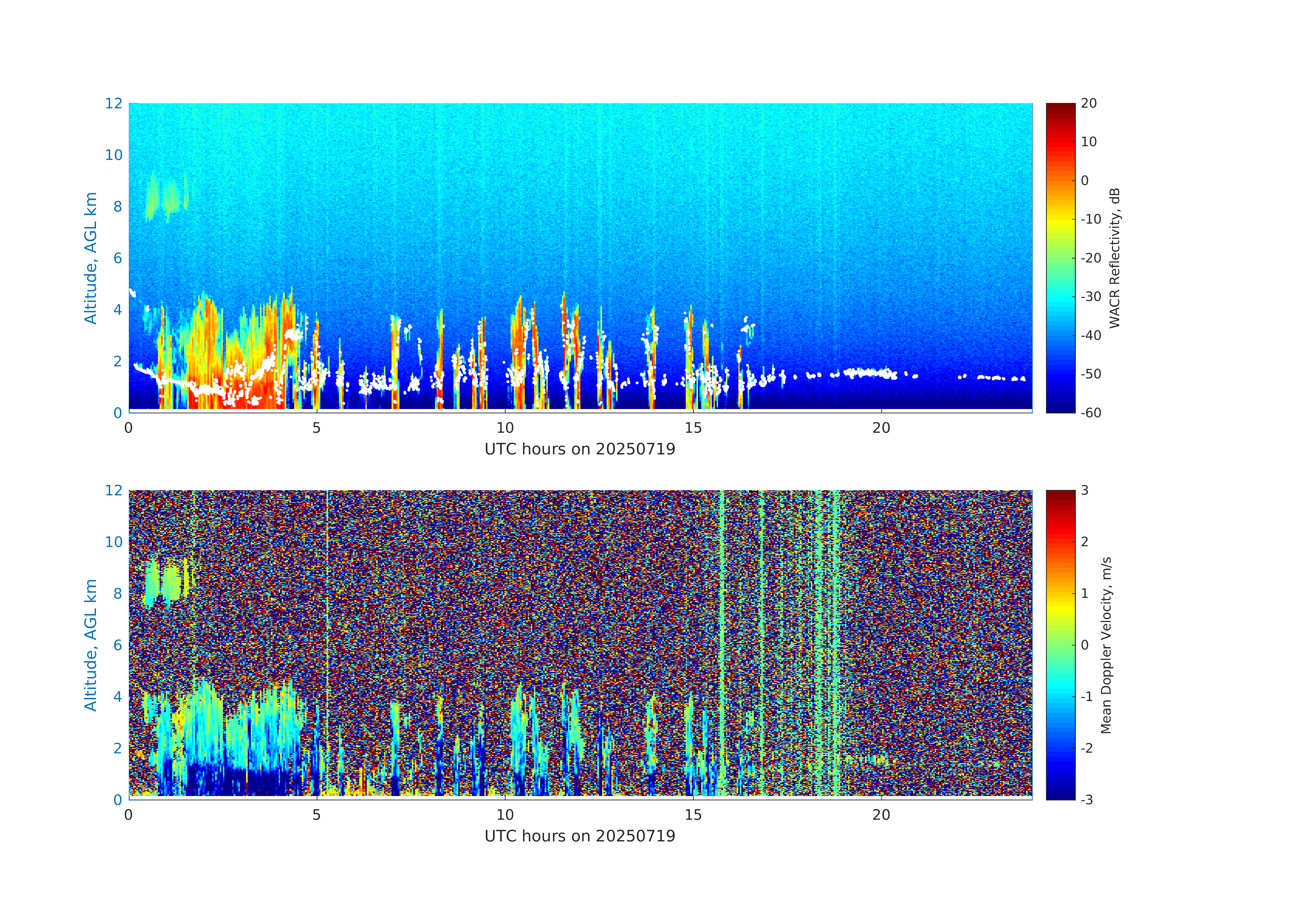Click the x-axis tick 5 under bottom plot
The height and width of the screenshot is (903, 1316).
(317, 815)
